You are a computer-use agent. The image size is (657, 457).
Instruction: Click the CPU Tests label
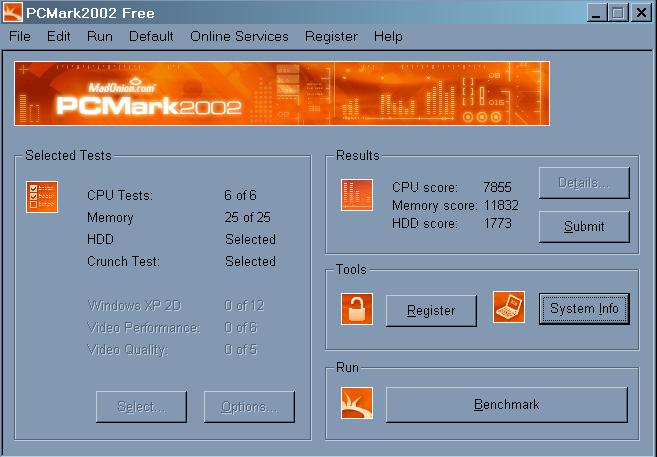coord(120,195)
